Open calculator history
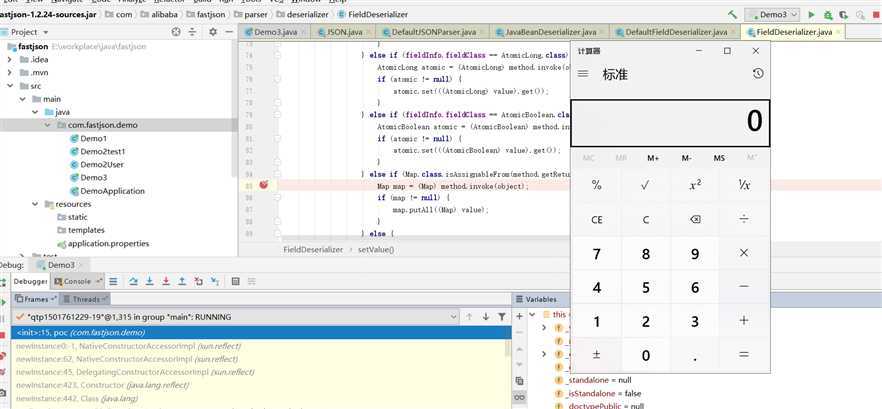This screenshot has height=409, width=882. click(x=758, y=74)
